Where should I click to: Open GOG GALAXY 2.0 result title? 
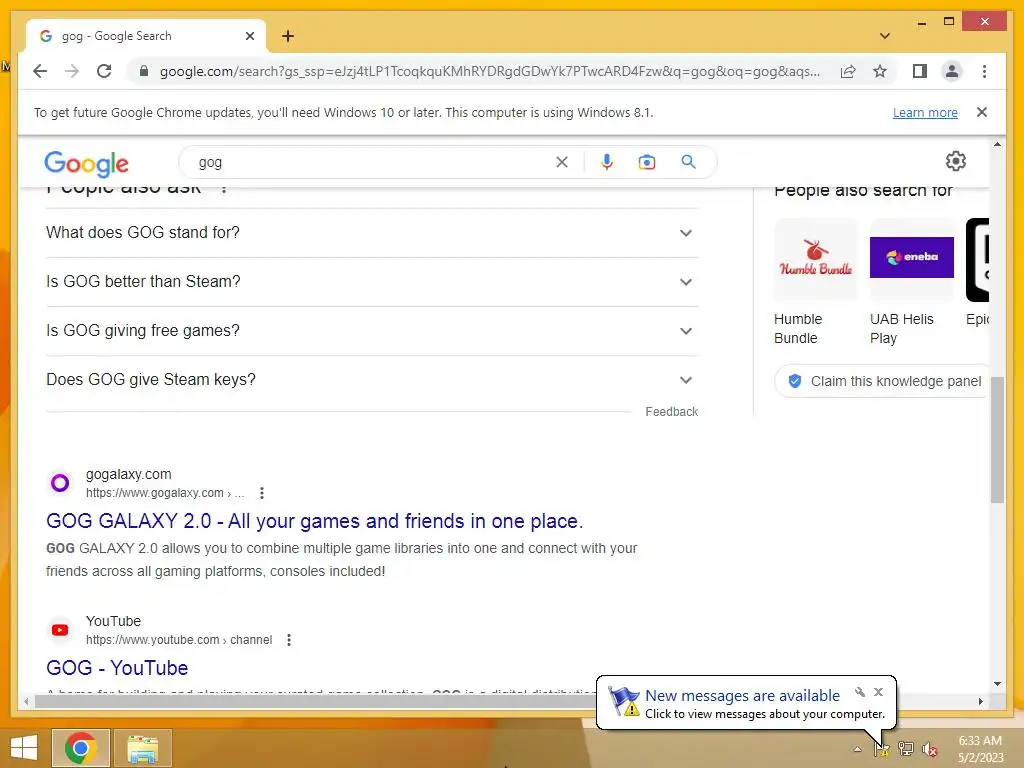coord(314,521)
